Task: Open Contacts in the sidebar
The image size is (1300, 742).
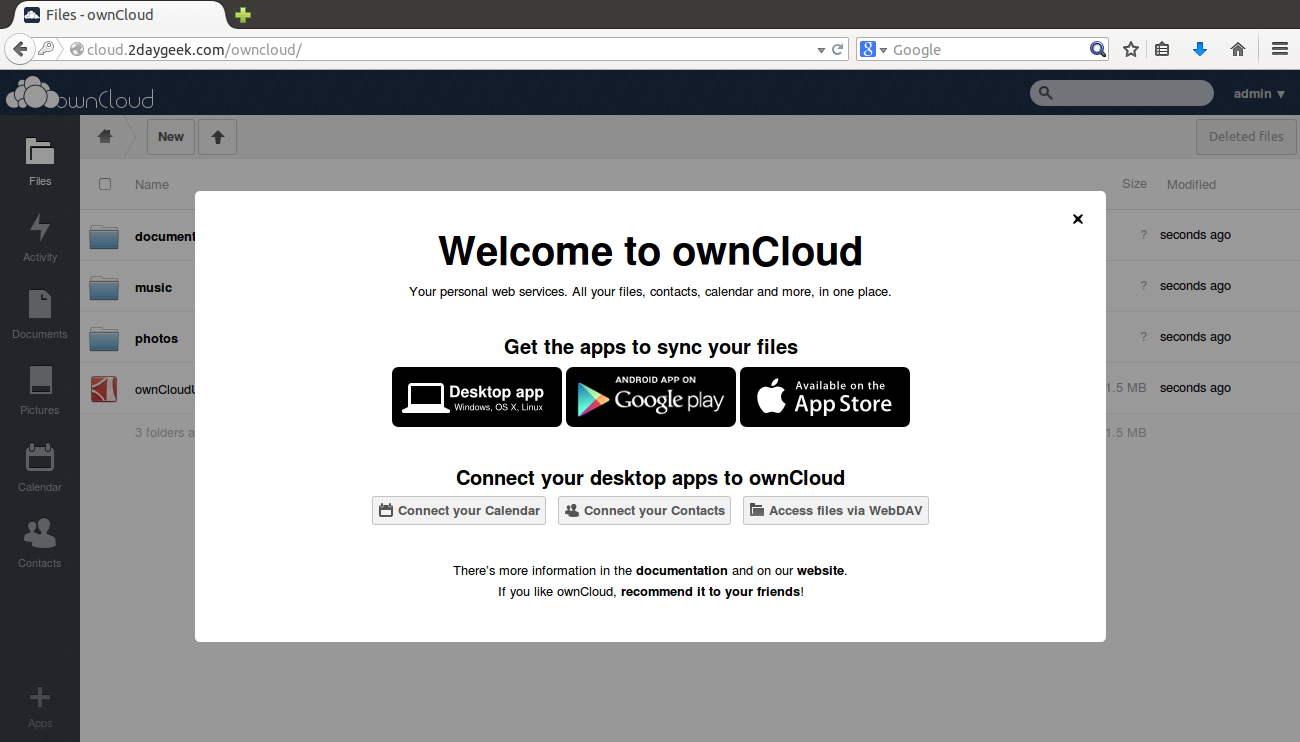Action: click(40, 542)
